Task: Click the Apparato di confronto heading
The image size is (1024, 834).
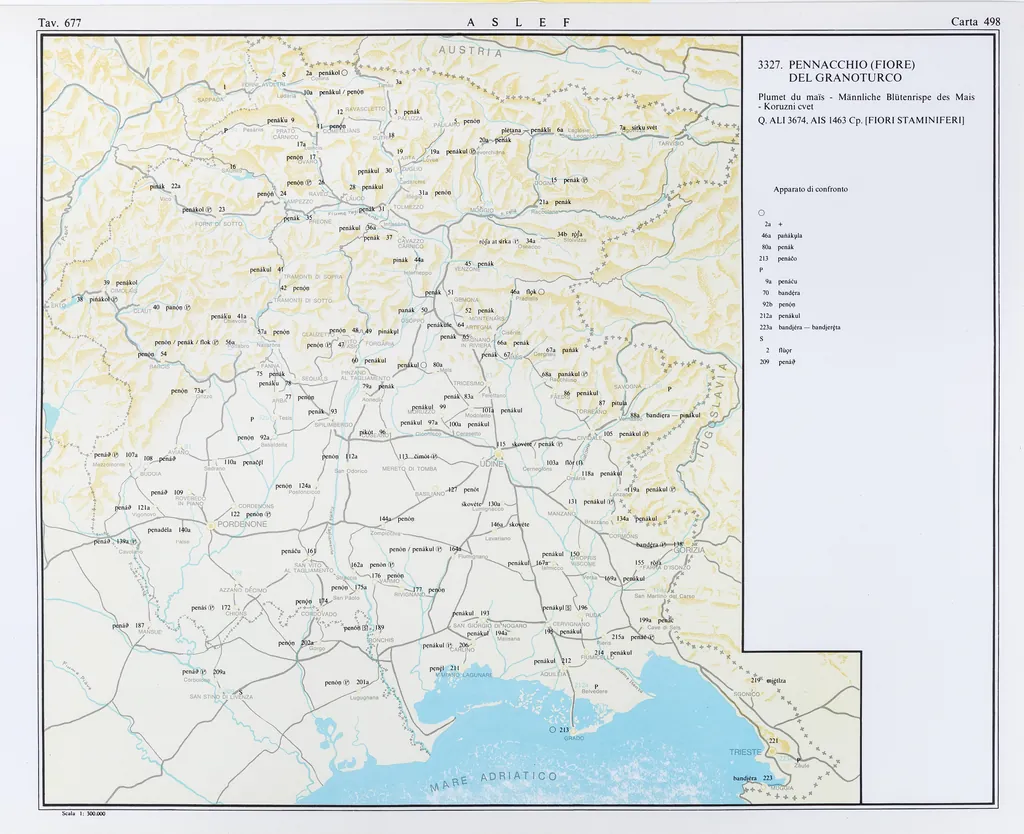Action: click(810, 189)
